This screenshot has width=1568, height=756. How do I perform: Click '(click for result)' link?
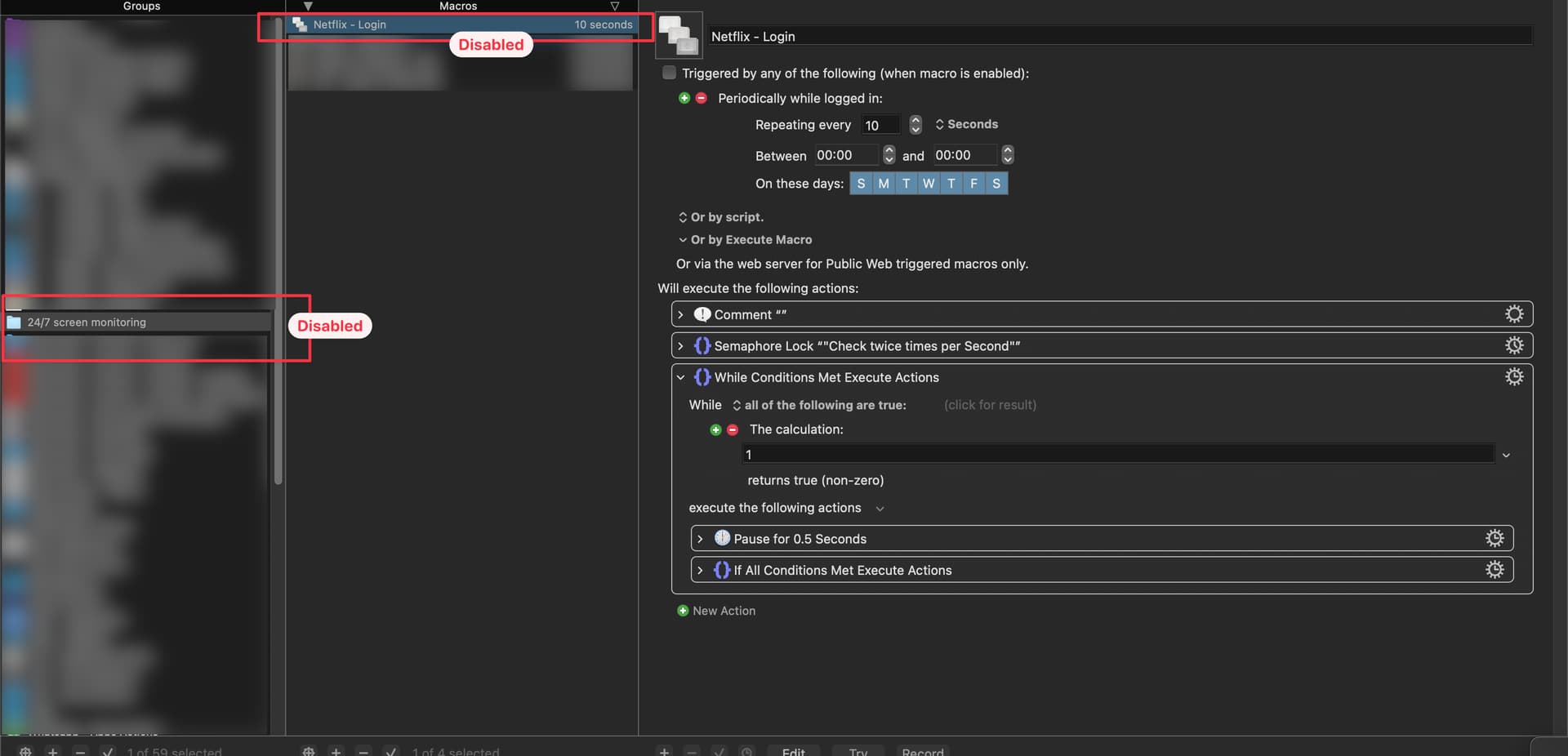coord(990,405)
